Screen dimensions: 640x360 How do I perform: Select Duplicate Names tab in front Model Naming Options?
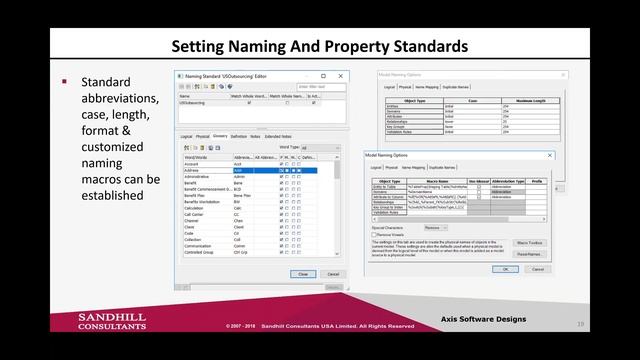[x=442, y=168]
